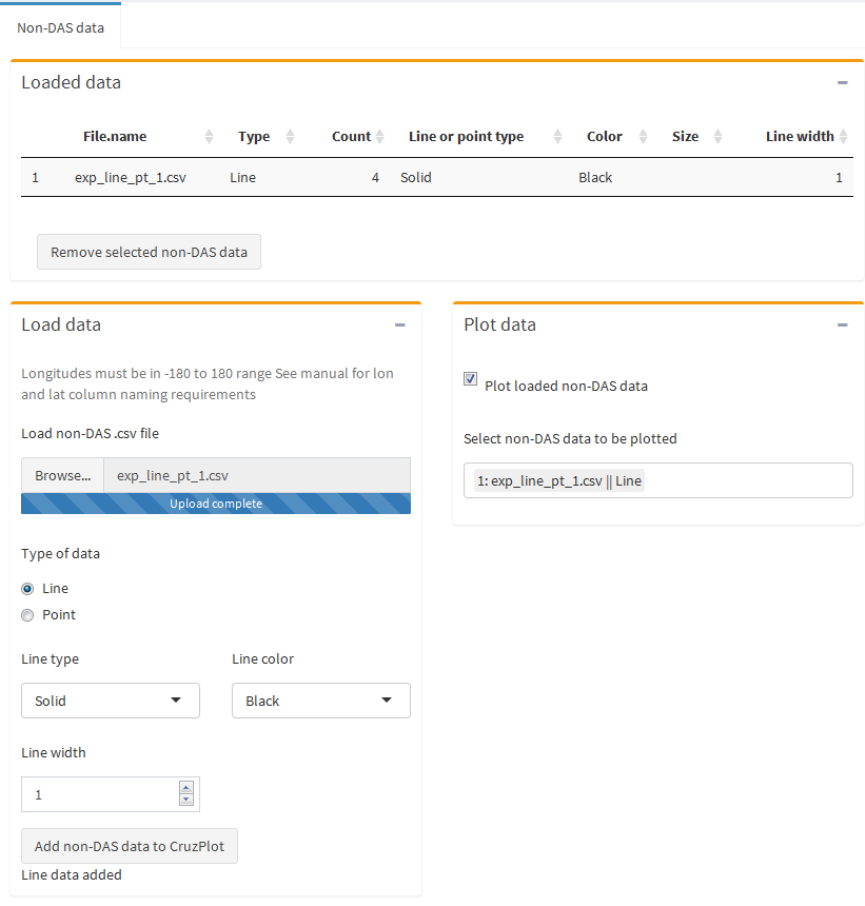Viewport: 865px width, 906px height.
Task: Click Remove selected non-DAS data button
Action: click(x=149, y=252)
